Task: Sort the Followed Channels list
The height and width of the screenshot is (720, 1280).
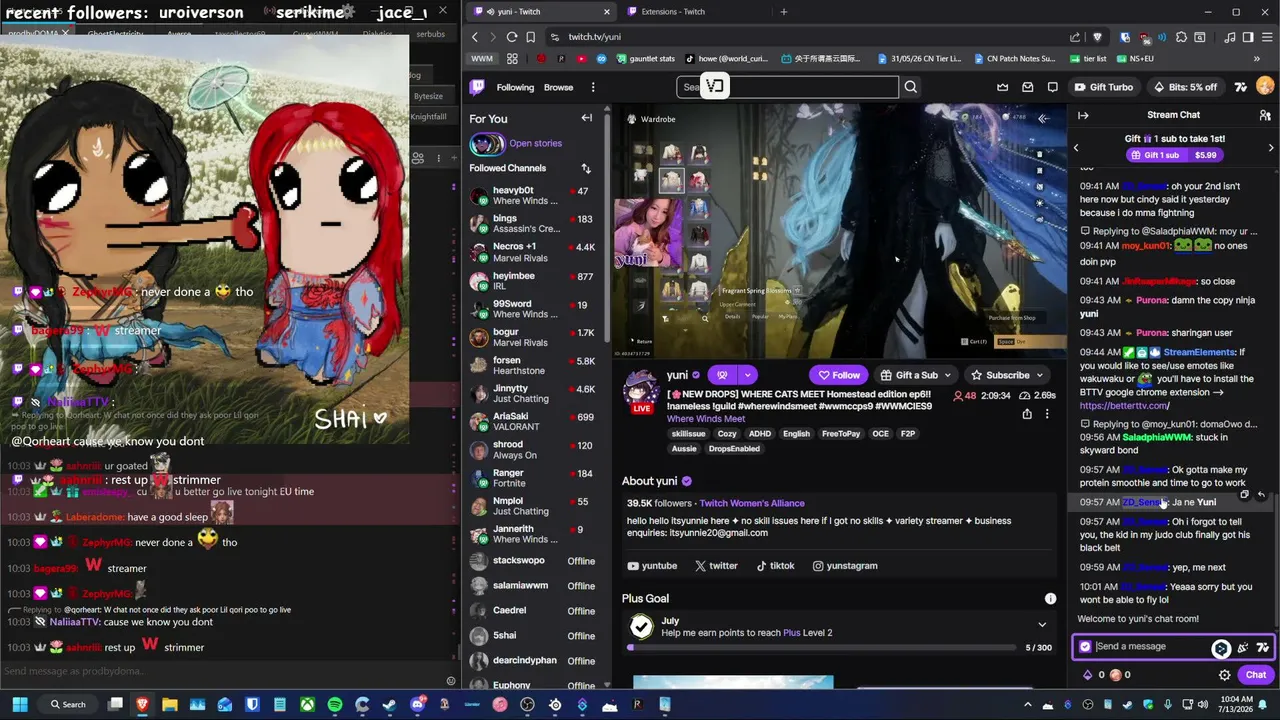Action: [586, 168]
